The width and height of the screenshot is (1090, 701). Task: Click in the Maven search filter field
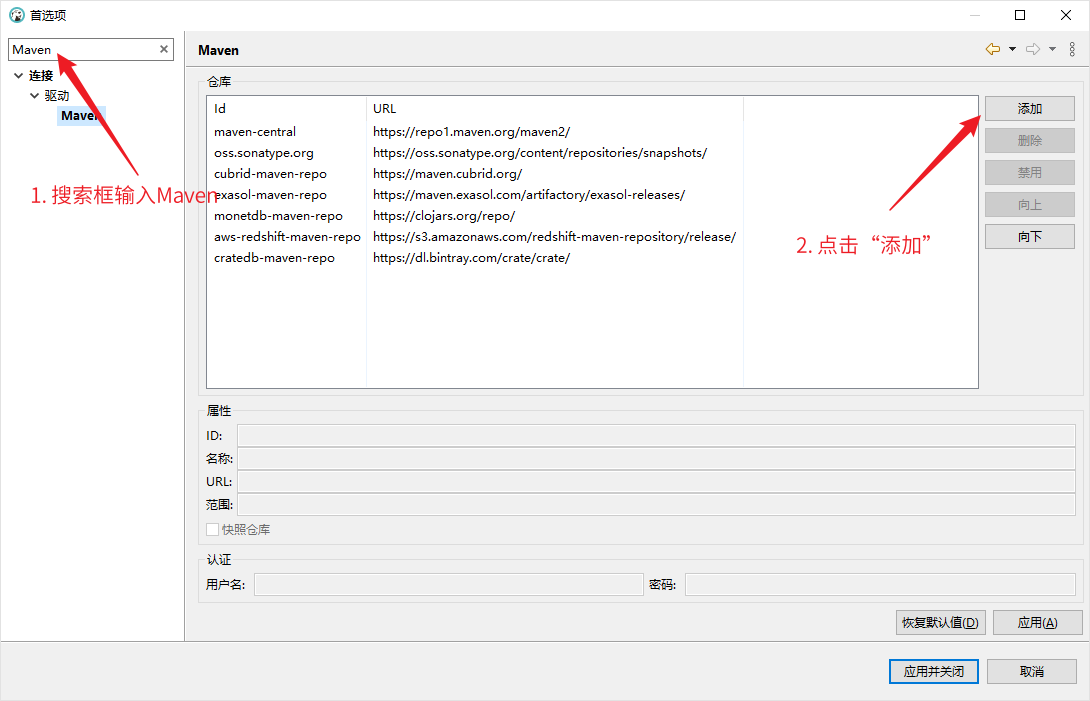pos(85,50)
